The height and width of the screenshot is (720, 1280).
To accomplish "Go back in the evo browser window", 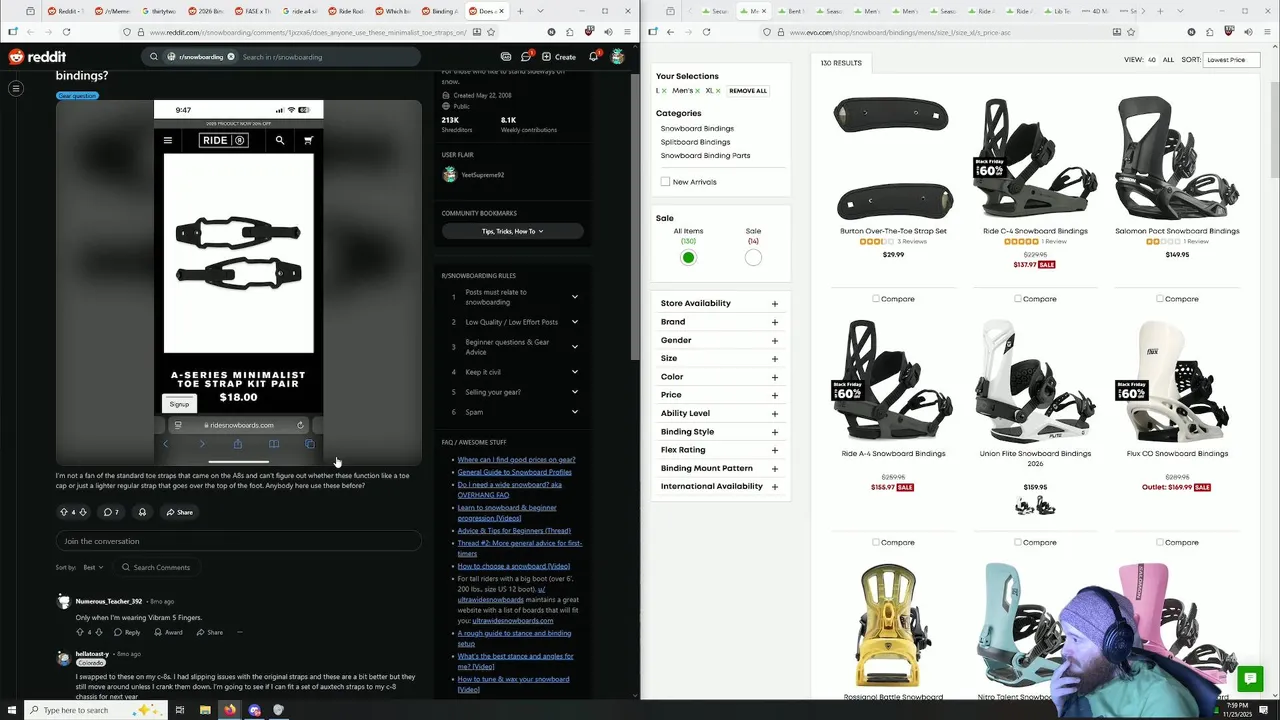I will [x=670, y=32].
